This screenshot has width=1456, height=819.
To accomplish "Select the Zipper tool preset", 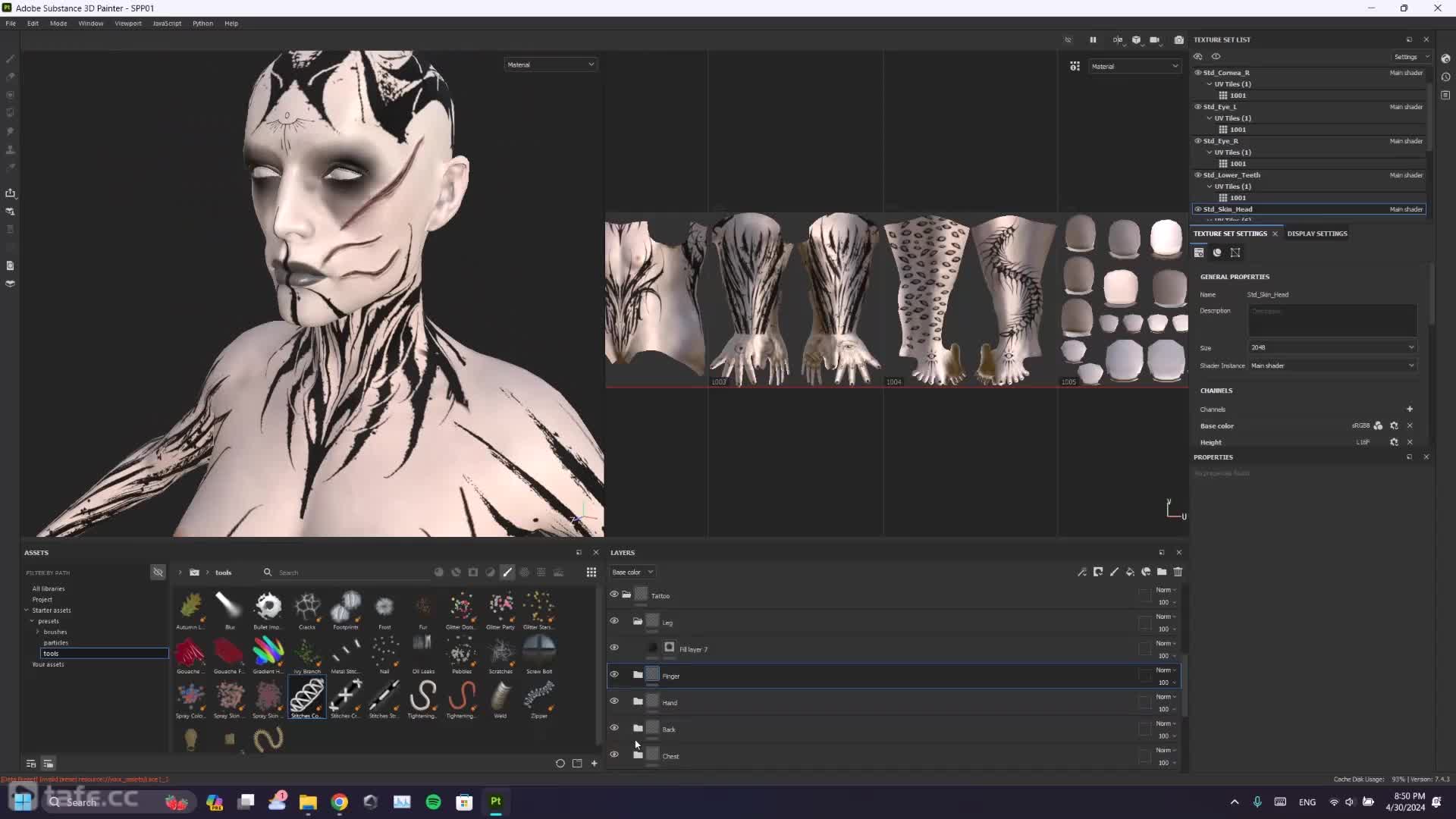I will (x=539, y=698).
